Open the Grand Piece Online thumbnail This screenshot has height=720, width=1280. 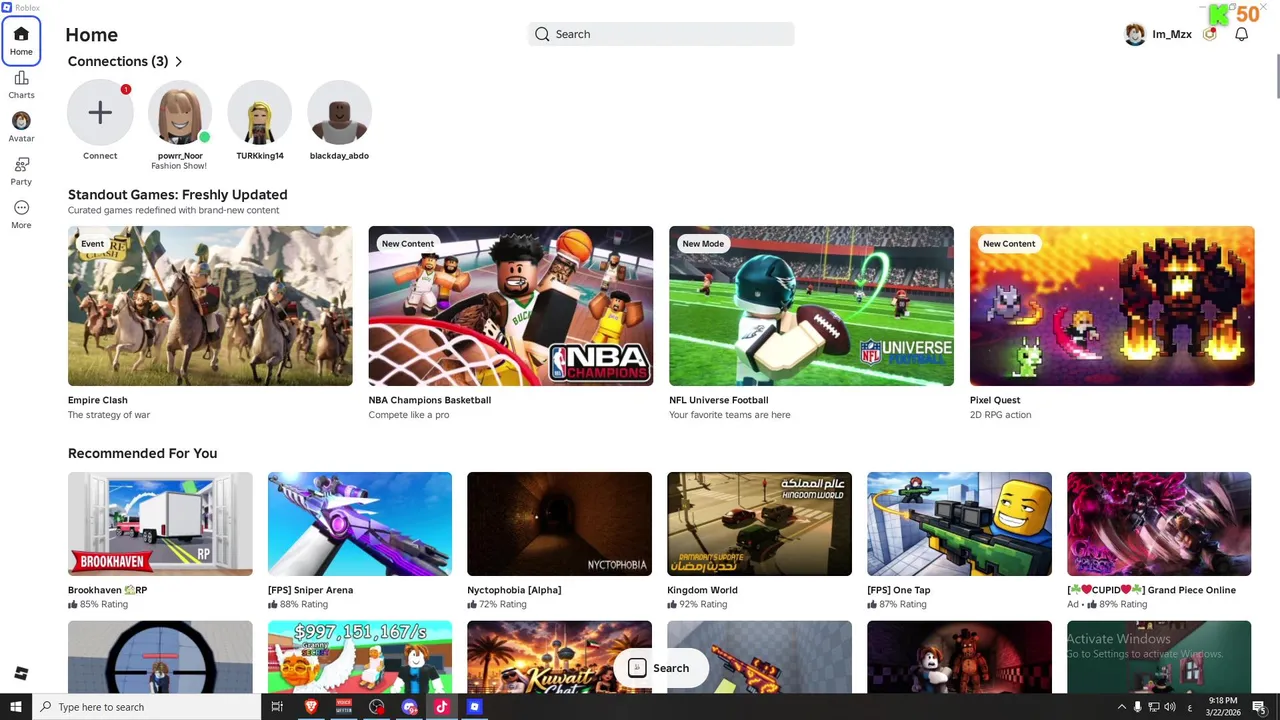pos(1159,524)
